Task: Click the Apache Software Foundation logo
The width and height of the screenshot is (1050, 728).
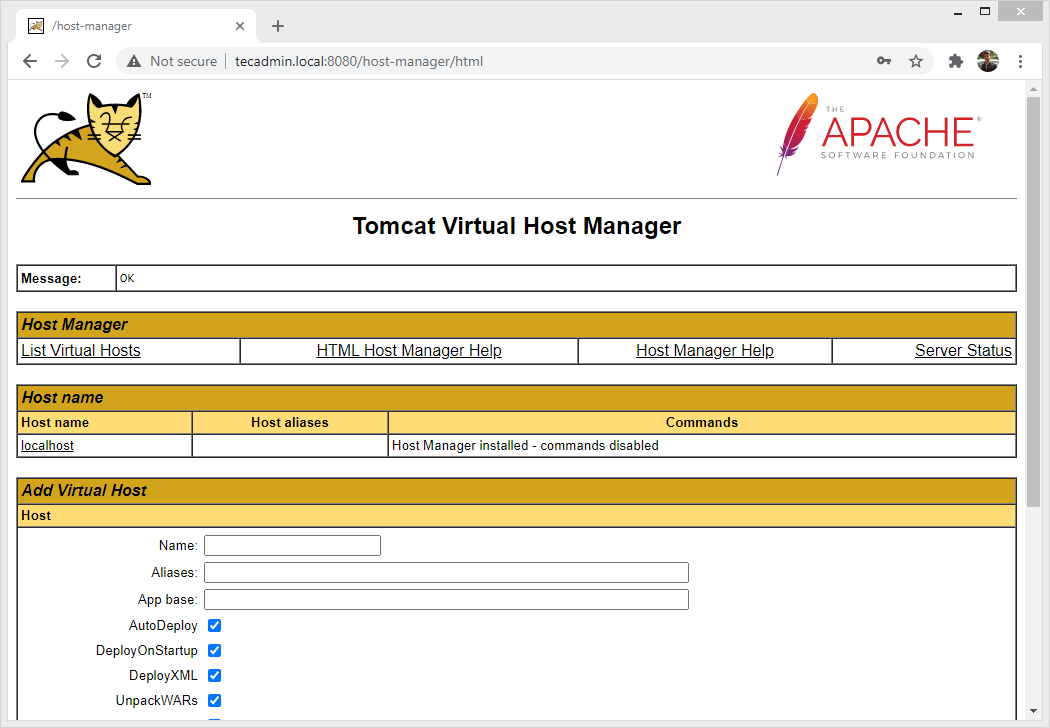Action: 879,134
